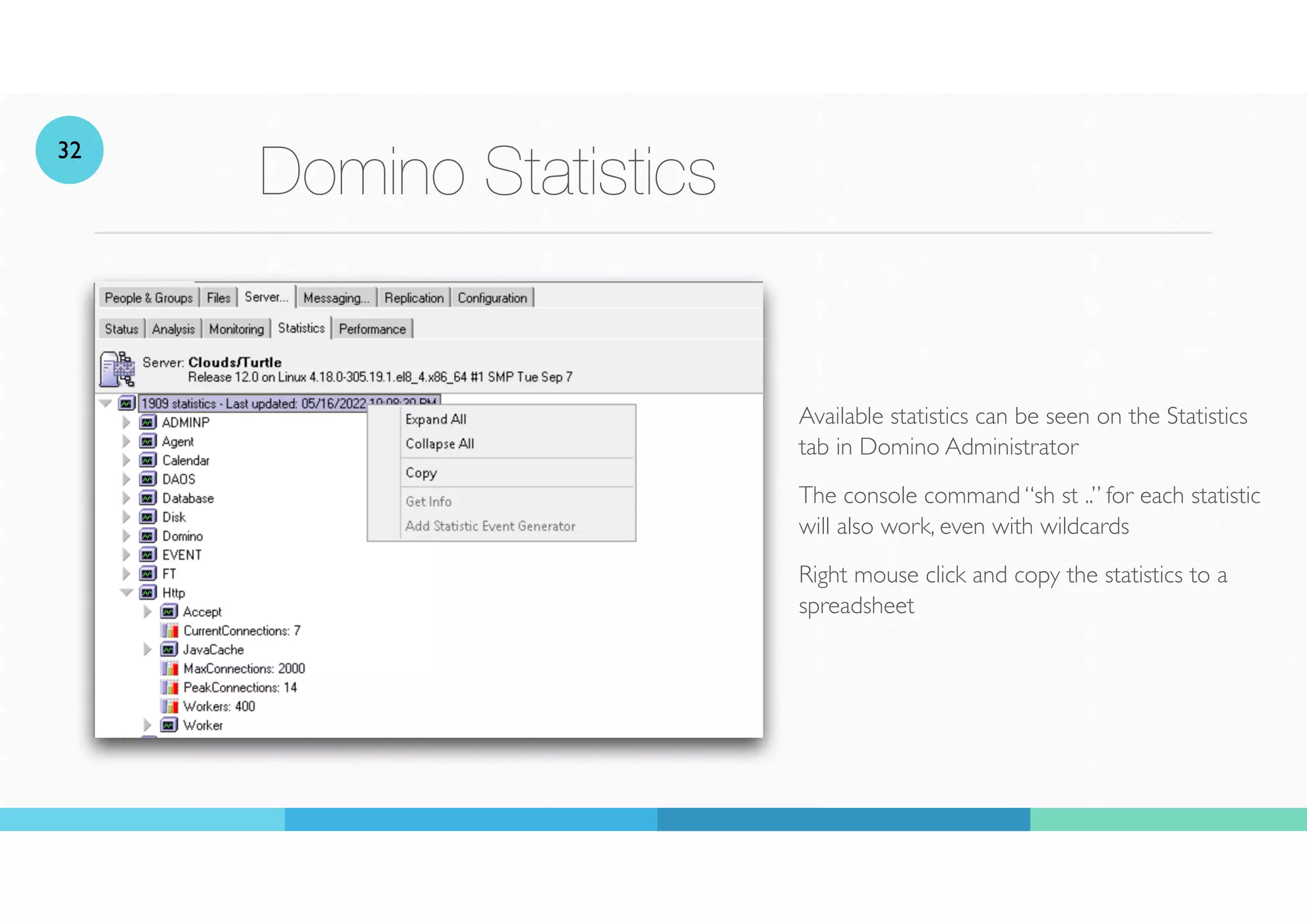Screen dimensions: 1307x924
Task: Open the Analysis sub-tab
Action: (174, 329)
